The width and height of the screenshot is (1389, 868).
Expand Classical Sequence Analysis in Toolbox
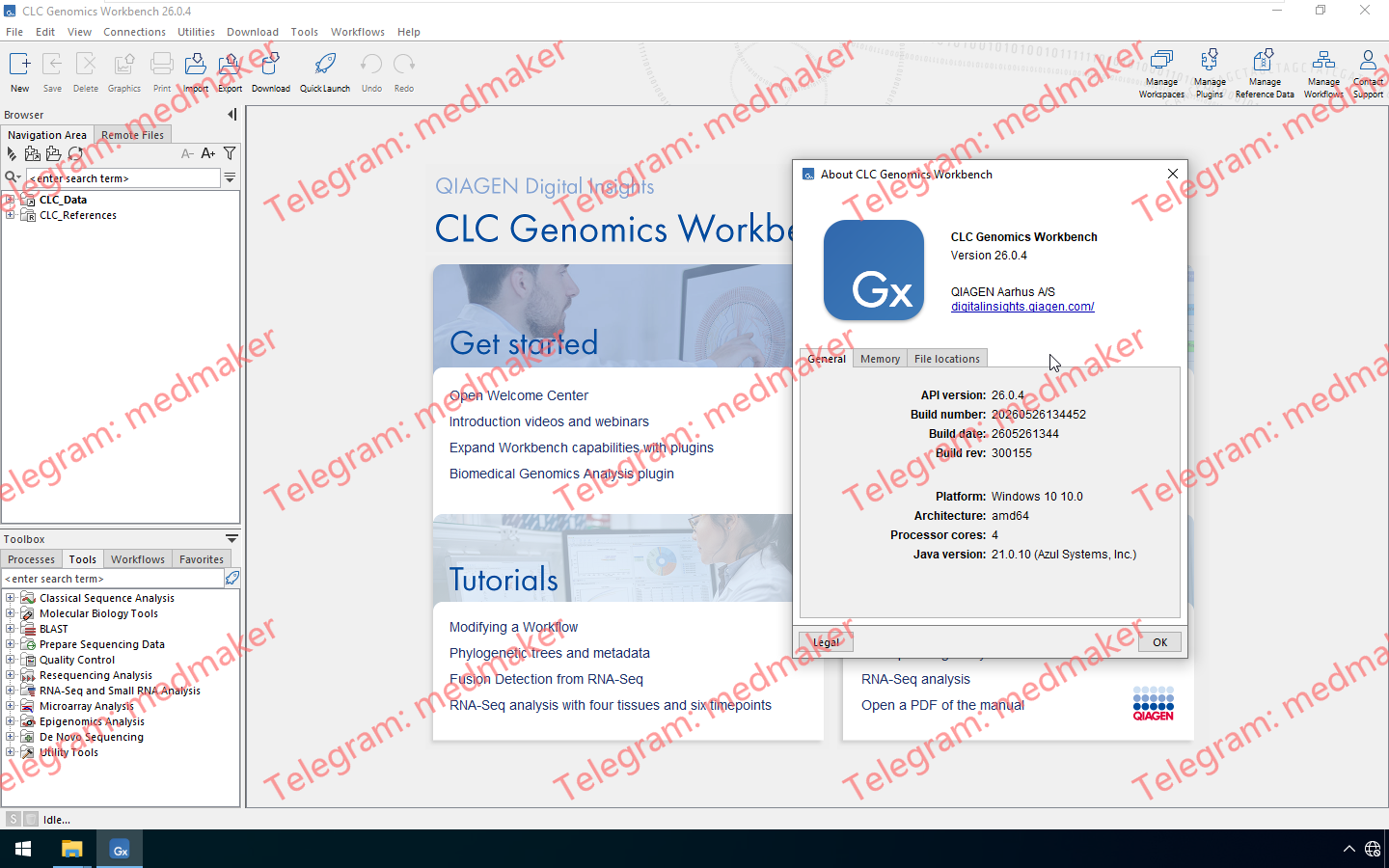10,598
